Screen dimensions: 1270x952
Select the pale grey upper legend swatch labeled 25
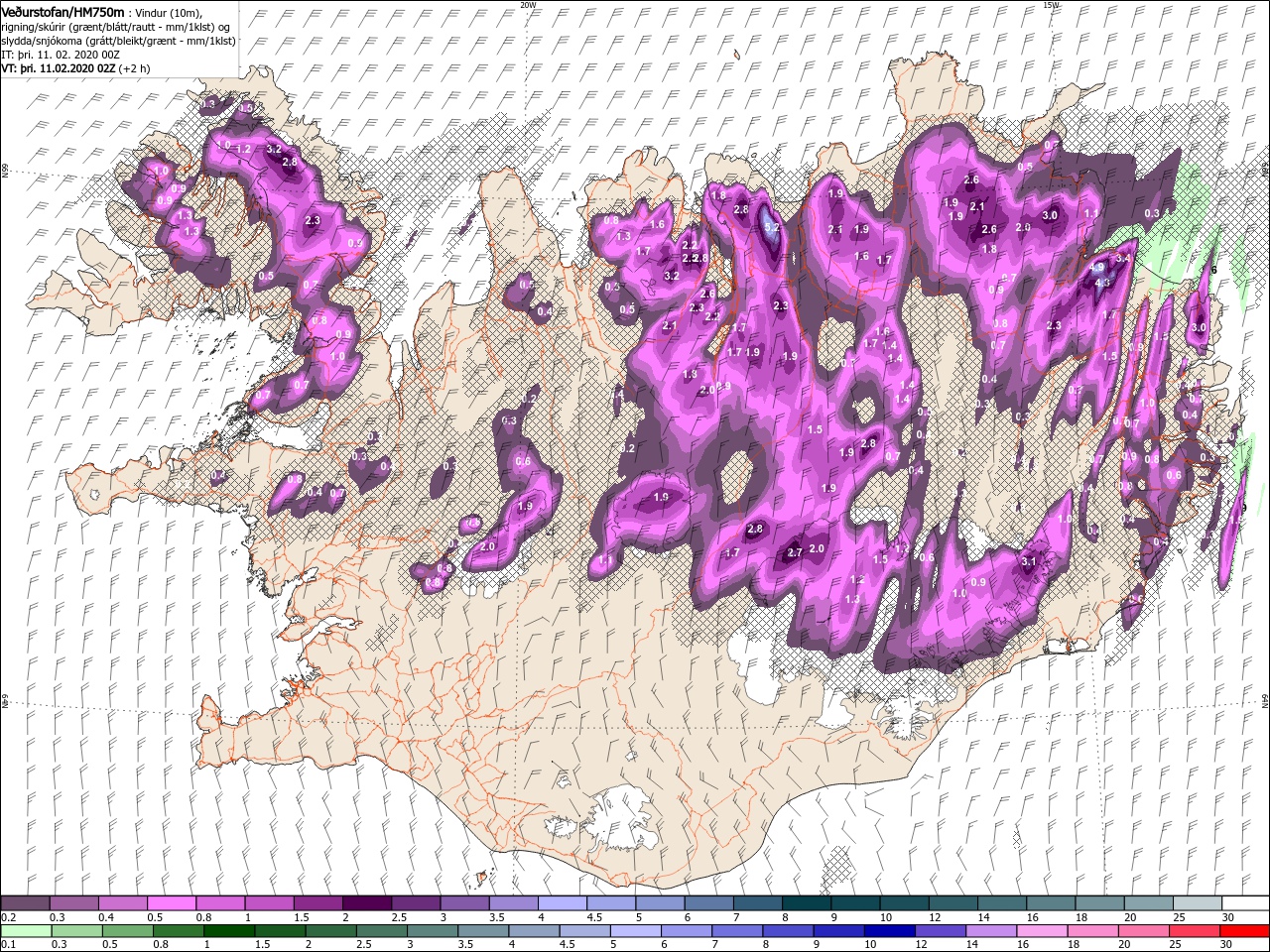1197,903
